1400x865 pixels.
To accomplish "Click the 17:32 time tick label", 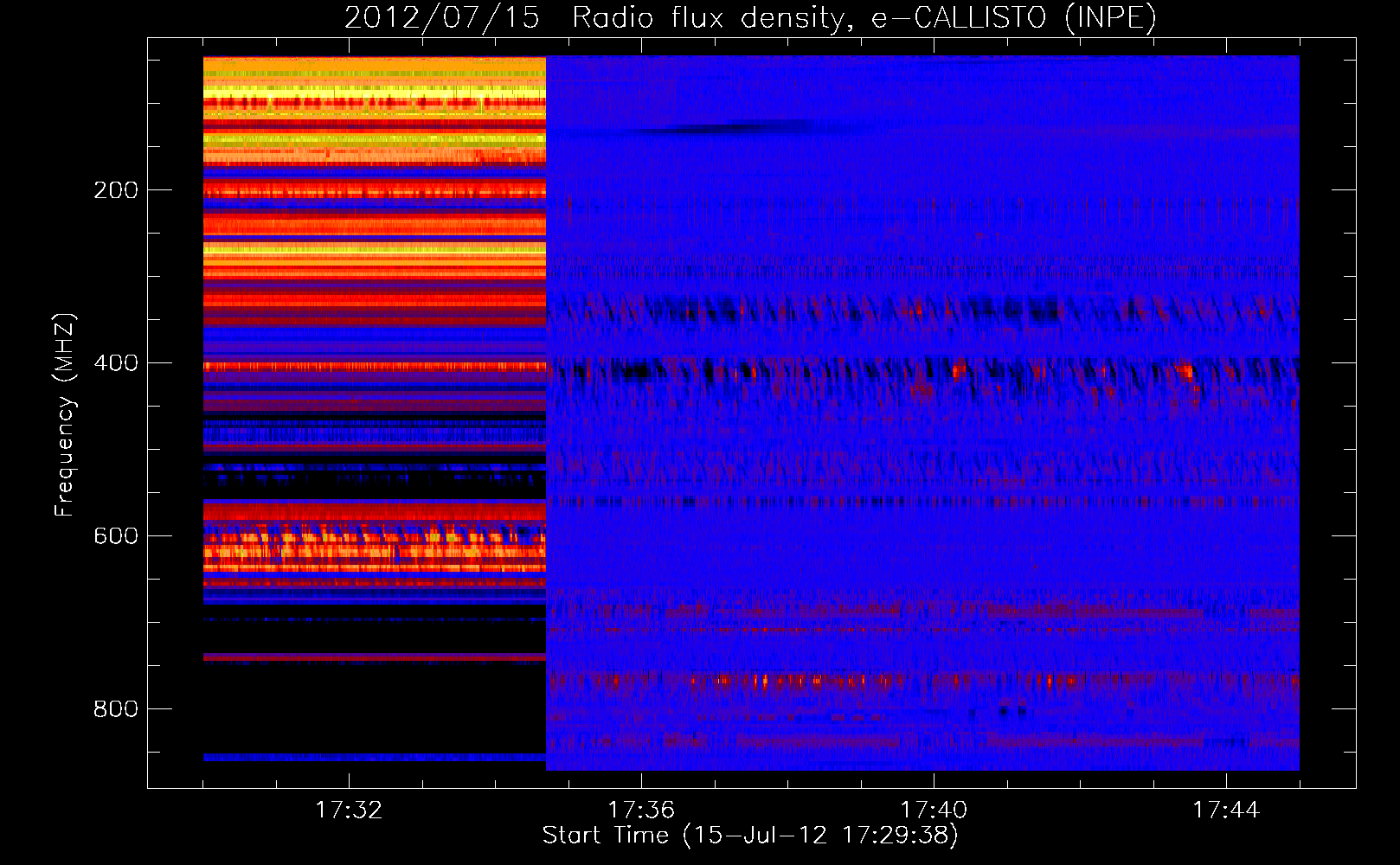I will (349, 811).
